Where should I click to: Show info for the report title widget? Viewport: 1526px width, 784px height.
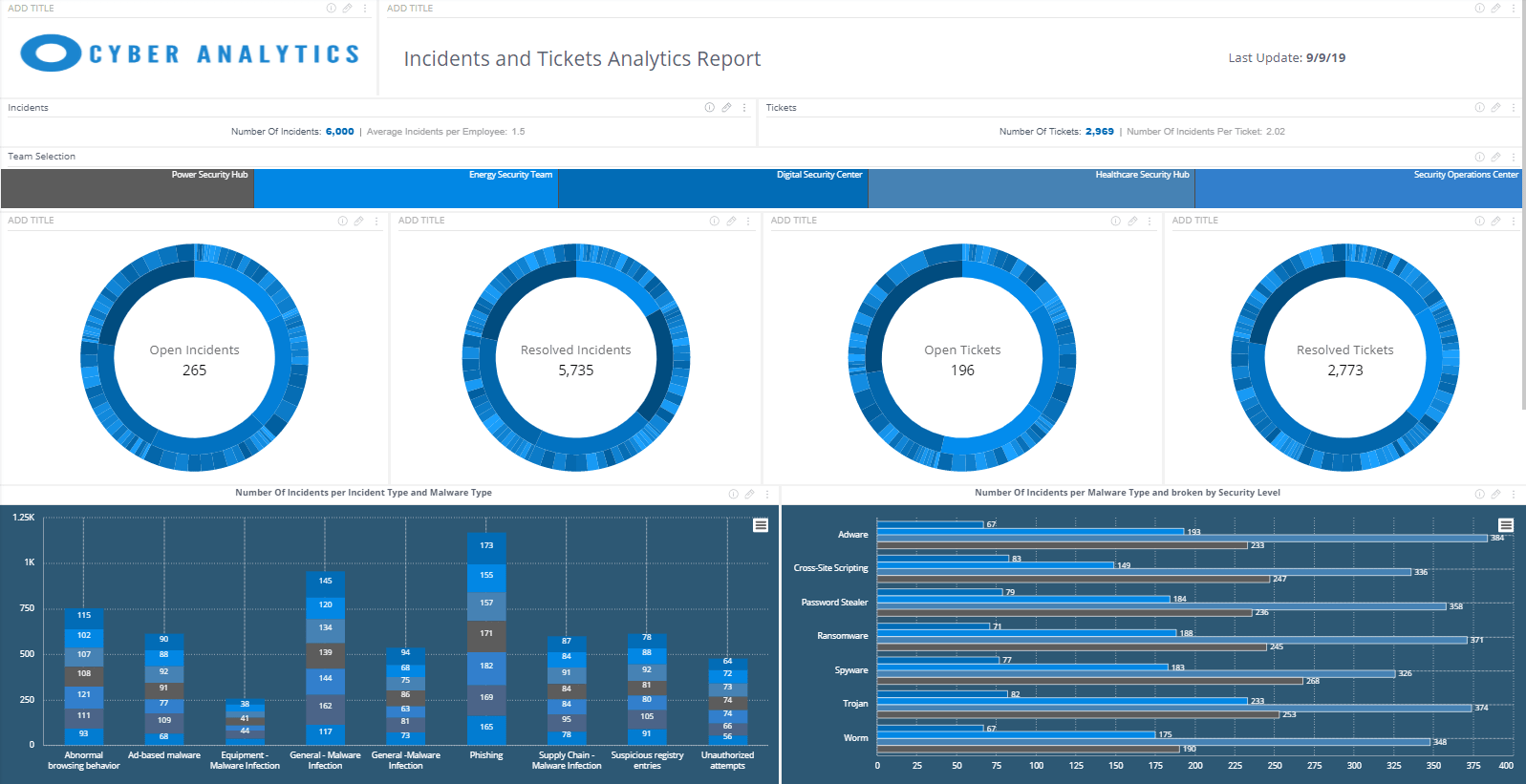[x=1479, y=8]
